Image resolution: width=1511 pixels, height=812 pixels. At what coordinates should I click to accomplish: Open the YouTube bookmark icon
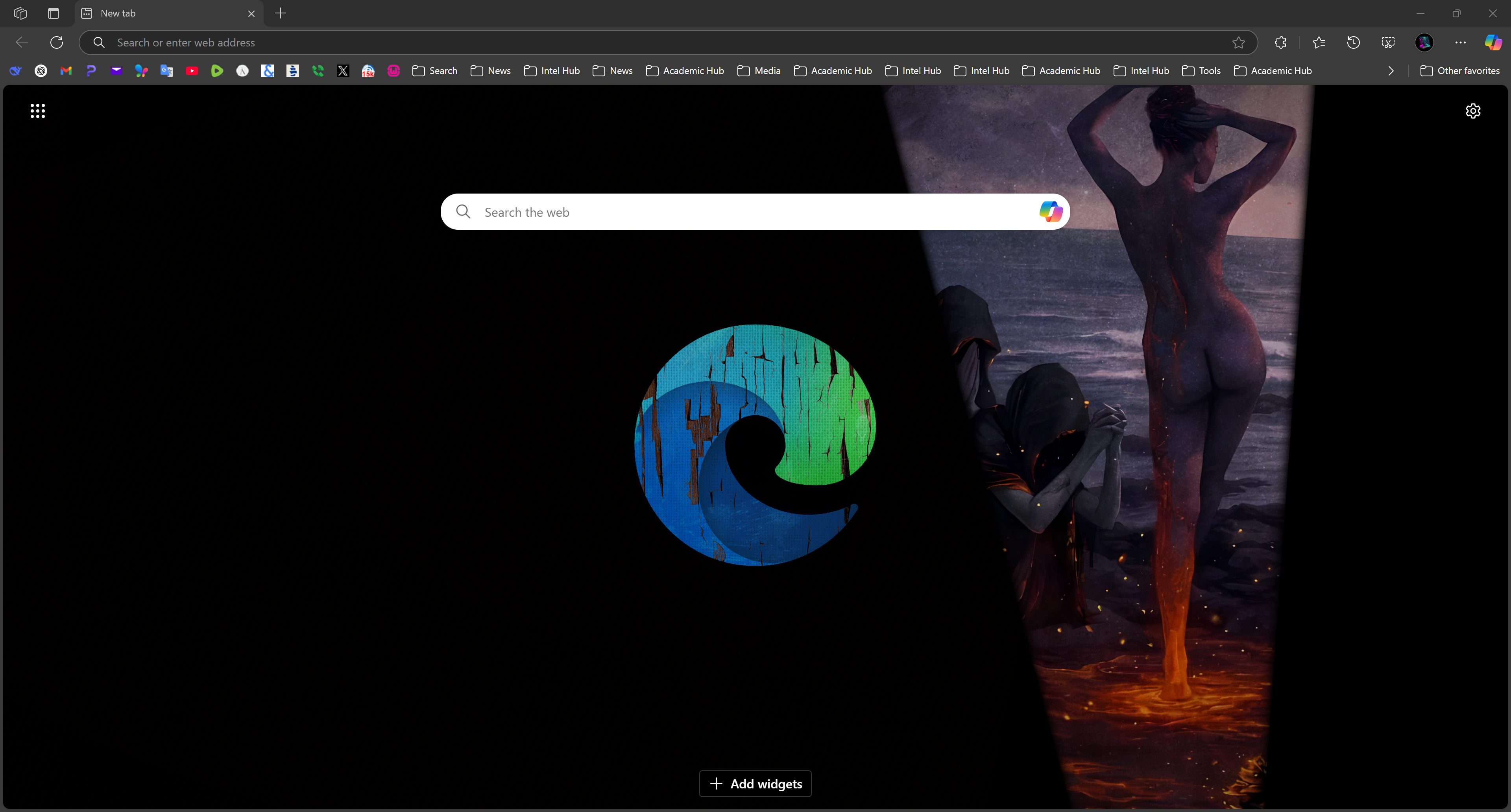pyautogui.click(x=192, y=71)
